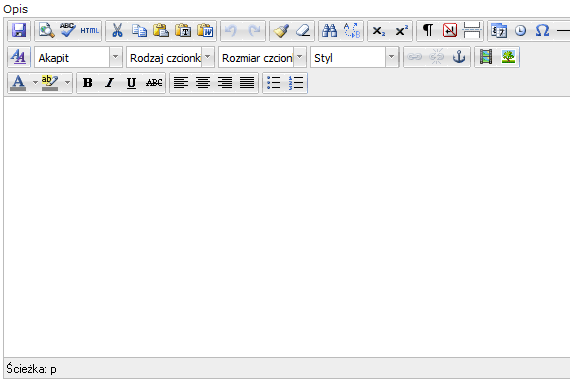Apply subscript formatting
The height and width of the screenshot is (382, 570).
click(379, 31)
